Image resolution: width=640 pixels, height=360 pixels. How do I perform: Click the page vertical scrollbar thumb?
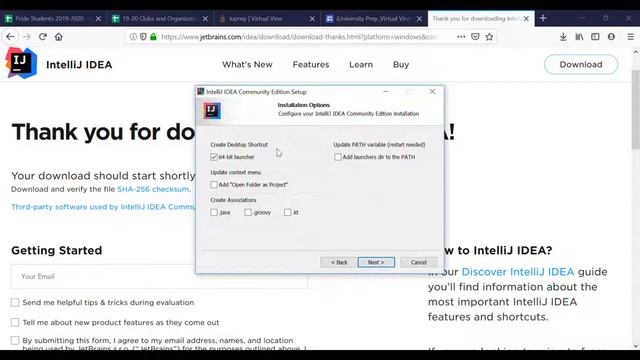click(636, 109)
